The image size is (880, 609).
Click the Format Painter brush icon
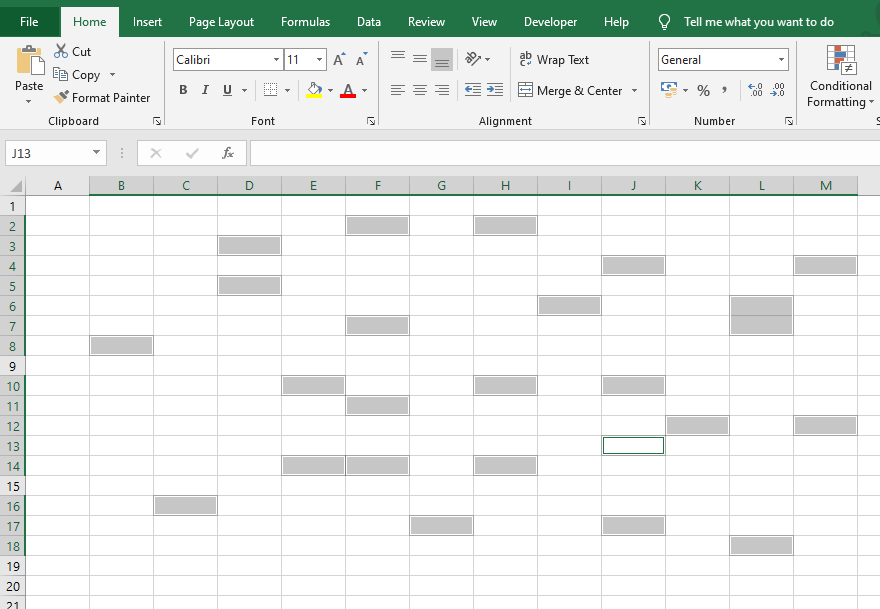click(61, 97)
